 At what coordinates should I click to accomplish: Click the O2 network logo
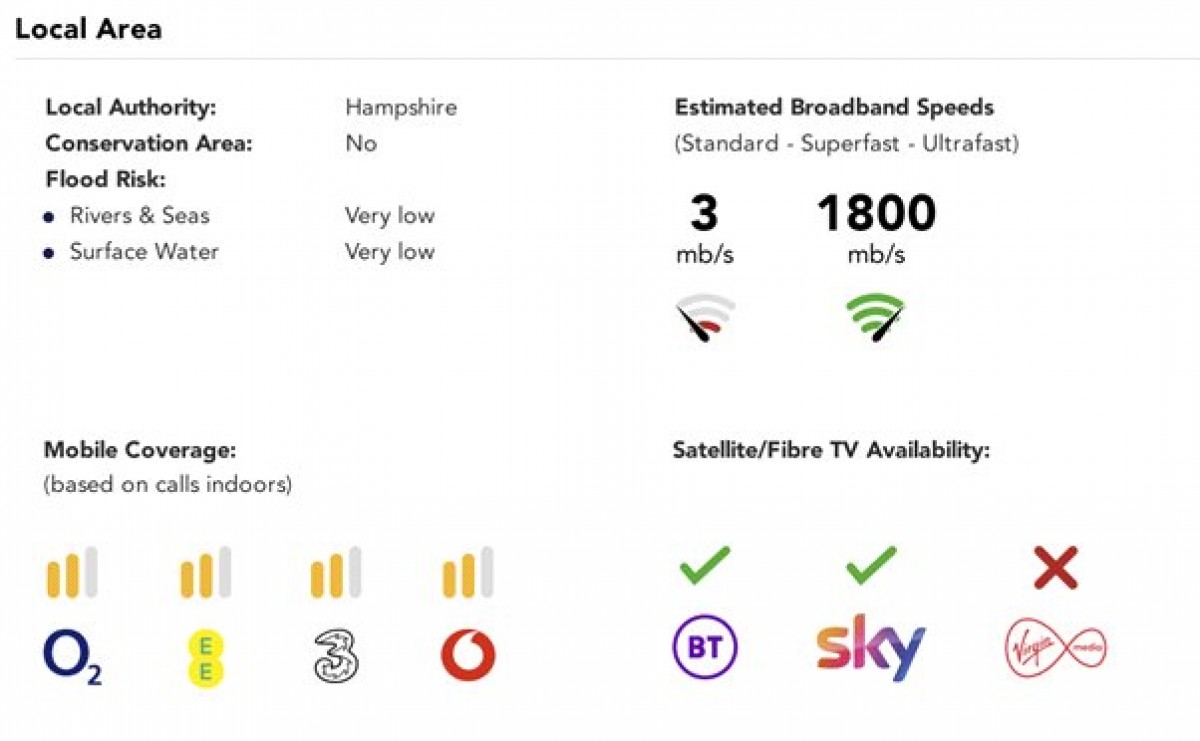coord(72,656)
